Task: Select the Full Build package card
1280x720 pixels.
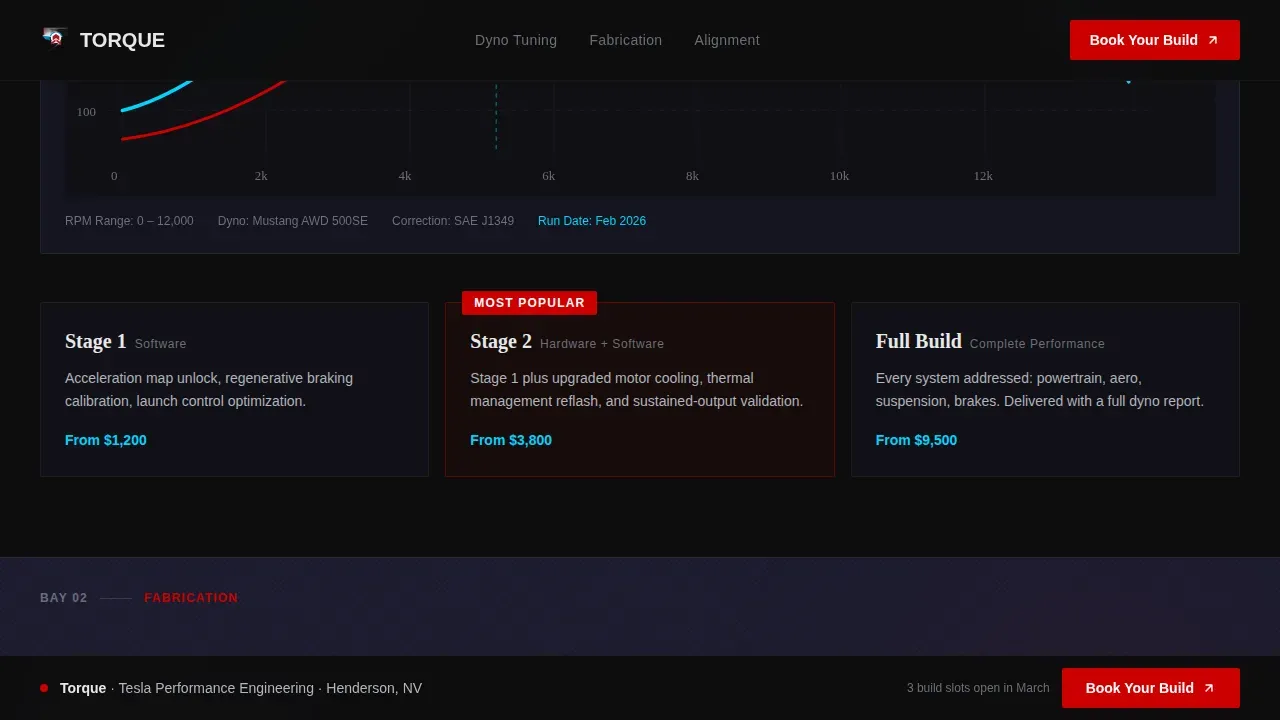Action: pos(1045,389)
